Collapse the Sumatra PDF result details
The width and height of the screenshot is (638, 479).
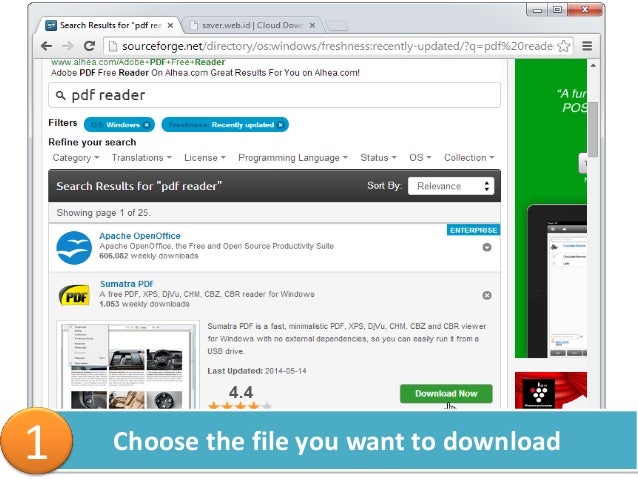487,295
